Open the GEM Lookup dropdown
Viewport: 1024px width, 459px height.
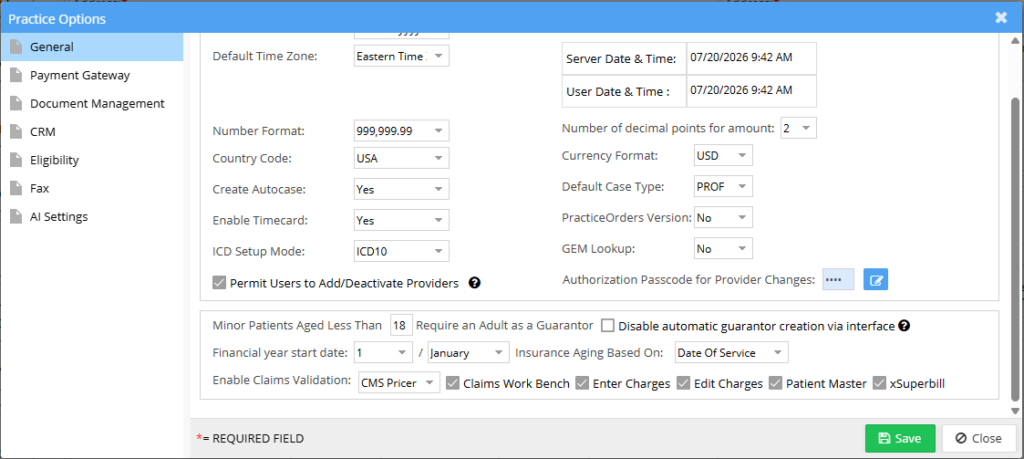click(x=724, y=248)
